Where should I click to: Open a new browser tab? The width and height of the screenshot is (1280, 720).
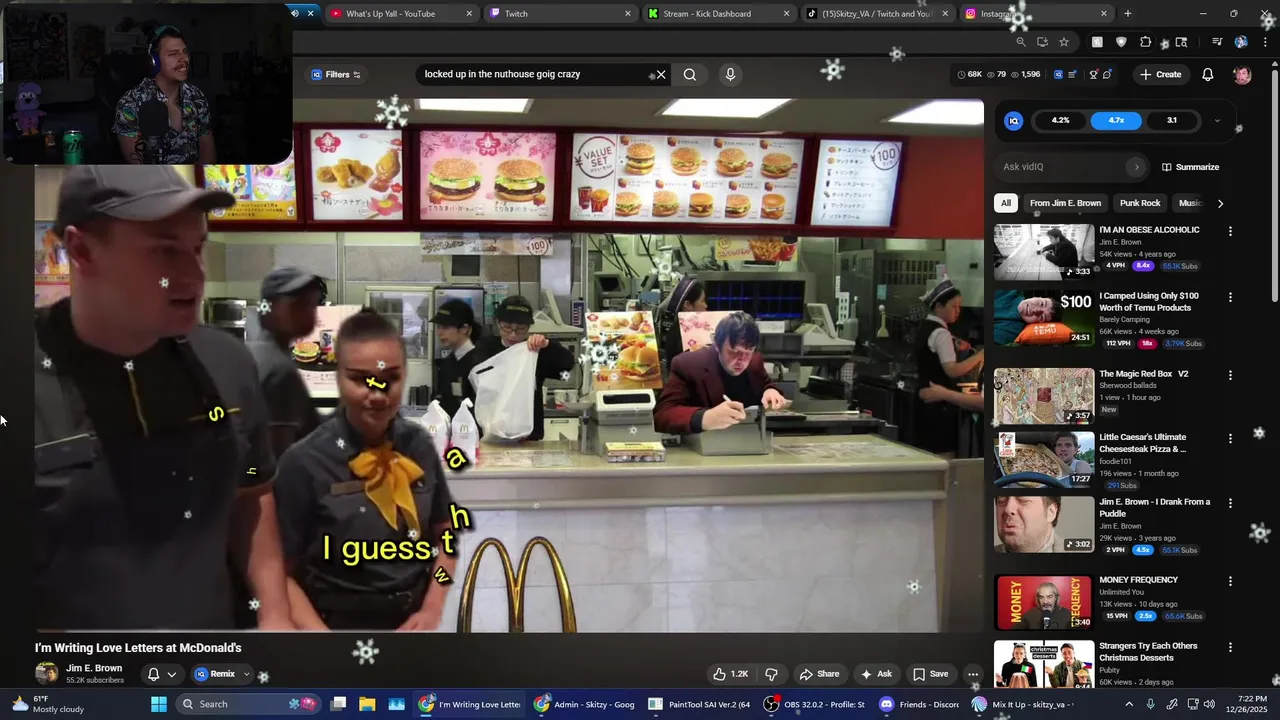tap(1127, 14)
